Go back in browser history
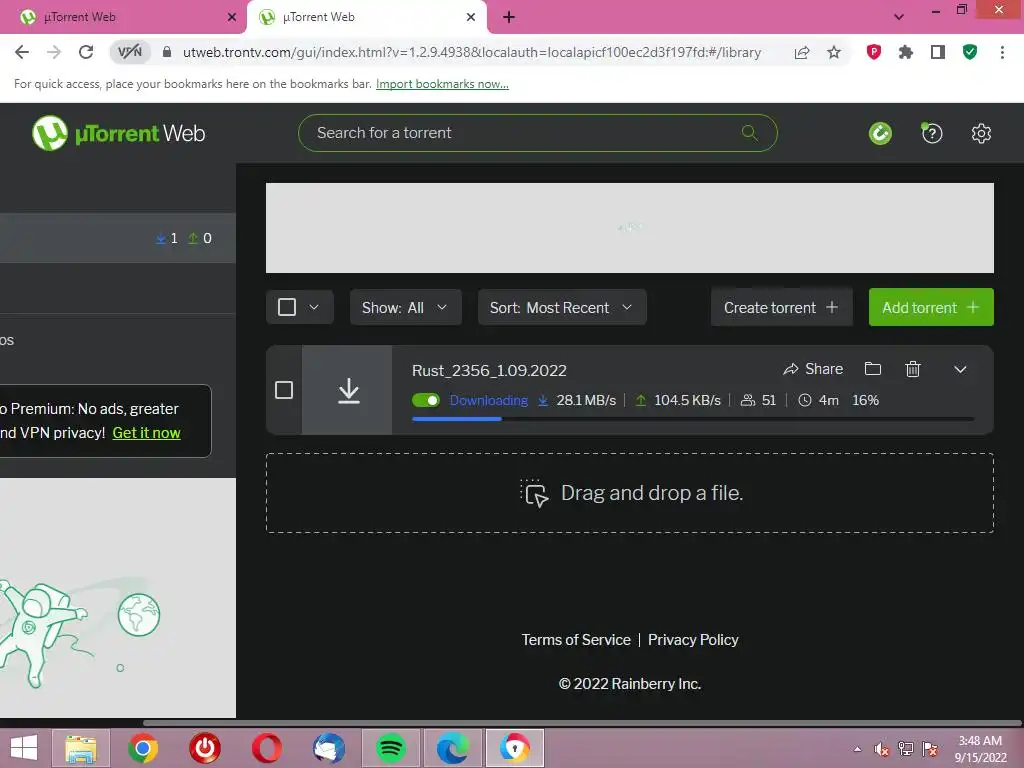Image resolution: width=1024 pixels, height=768 pixels. coord(22,52)
